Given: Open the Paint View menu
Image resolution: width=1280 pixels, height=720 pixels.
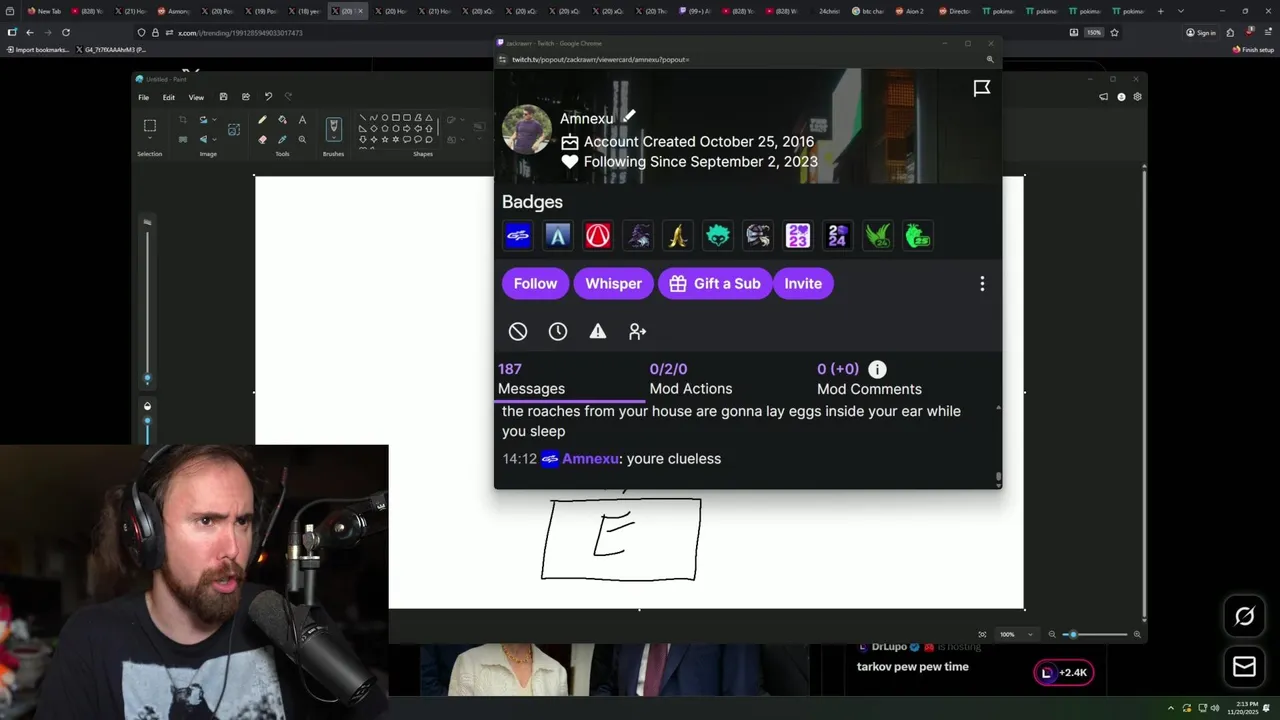Looking at the screenshot, I should click(x=196, y=97).
